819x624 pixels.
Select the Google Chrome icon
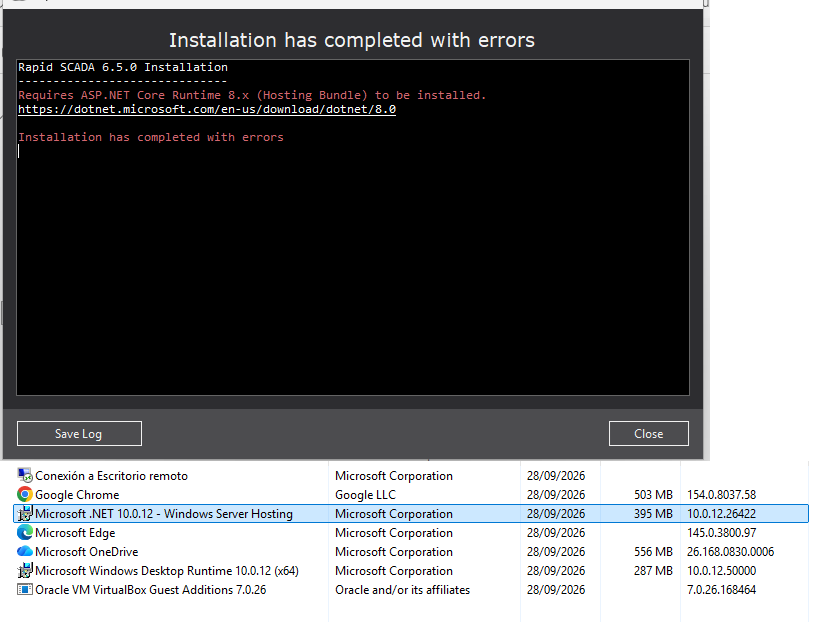pyautogui.click(x=25, y=495)
